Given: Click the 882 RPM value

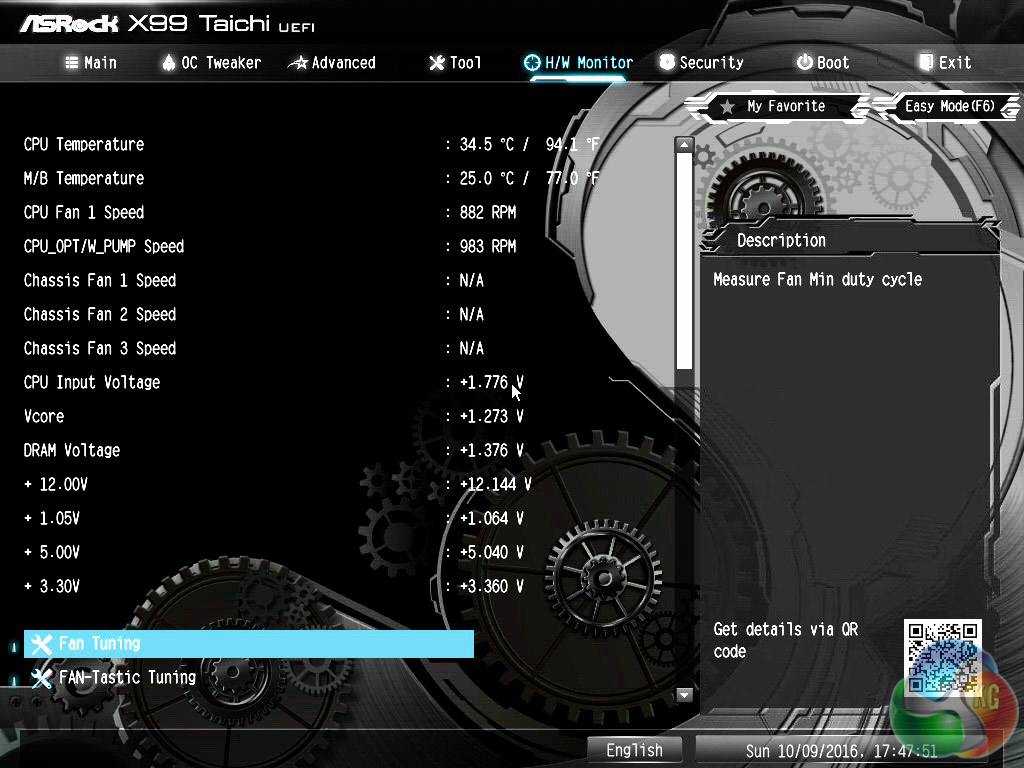Looking at the screenshot, I should 488,212.
